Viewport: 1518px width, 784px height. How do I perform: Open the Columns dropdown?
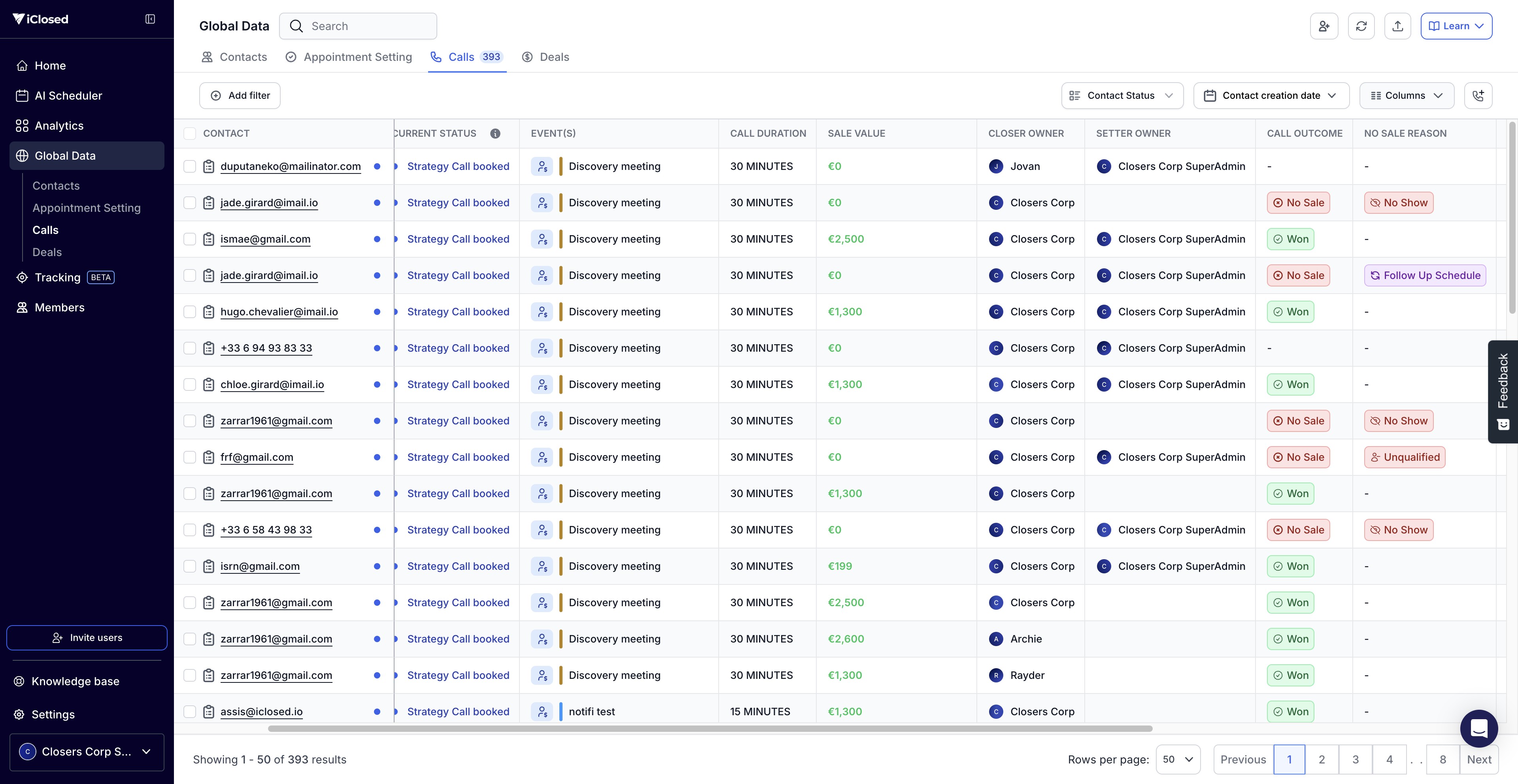[1406, 95]
